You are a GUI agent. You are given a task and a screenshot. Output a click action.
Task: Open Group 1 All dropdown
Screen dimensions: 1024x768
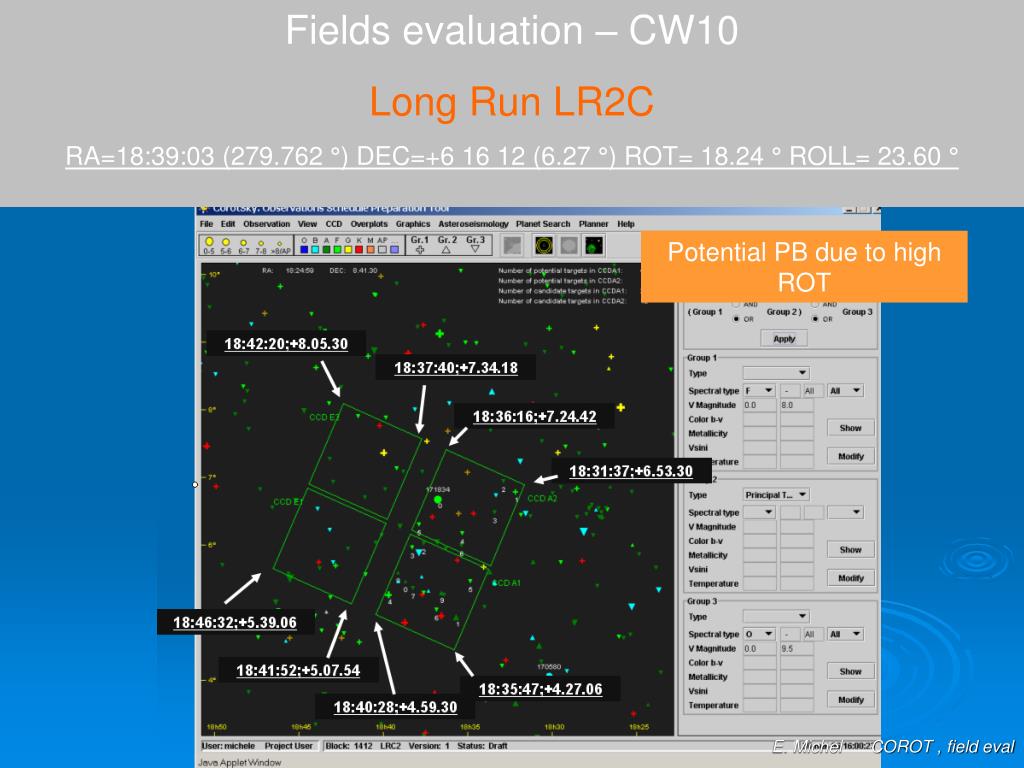(x=845, y=391)
